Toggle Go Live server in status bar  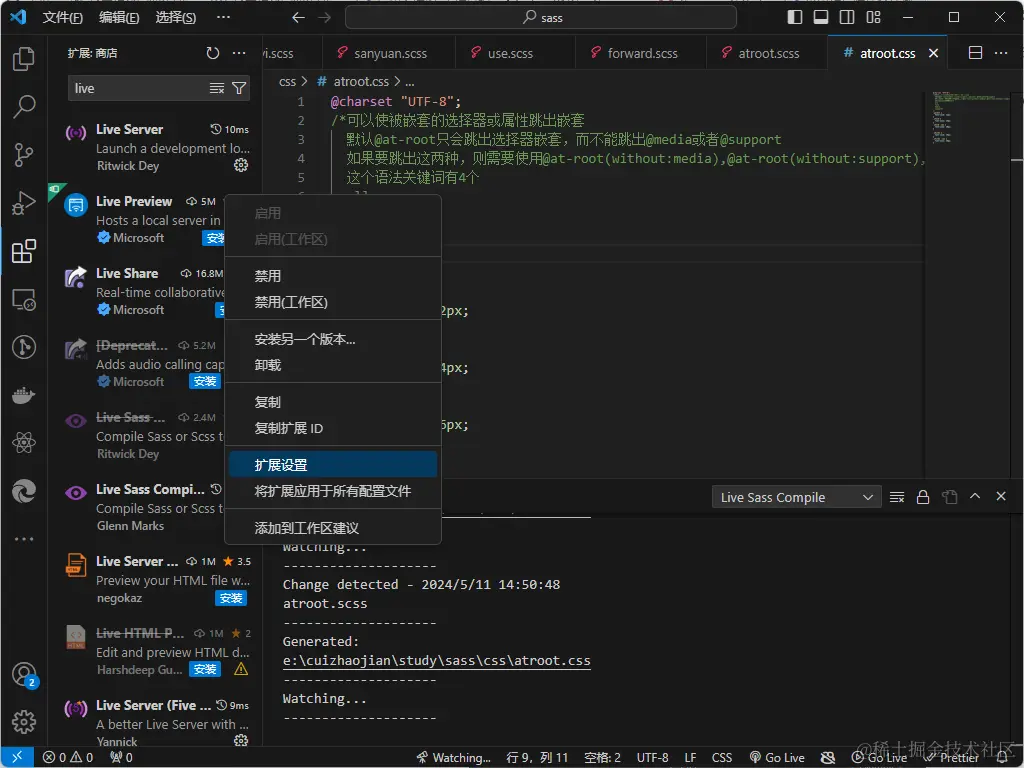(776, 758)
